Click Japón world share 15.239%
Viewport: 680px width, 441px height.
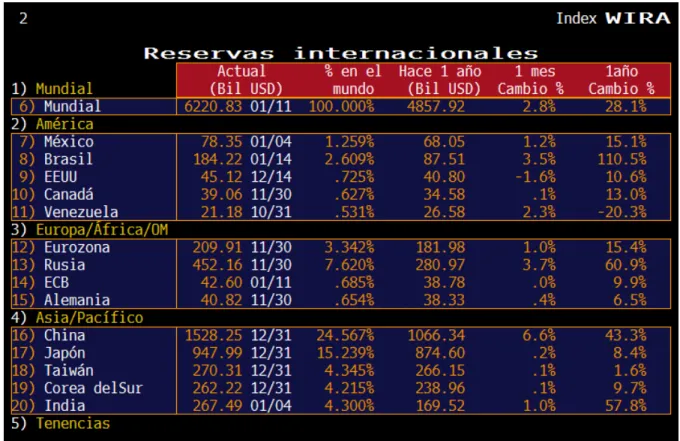click(345, 353)
